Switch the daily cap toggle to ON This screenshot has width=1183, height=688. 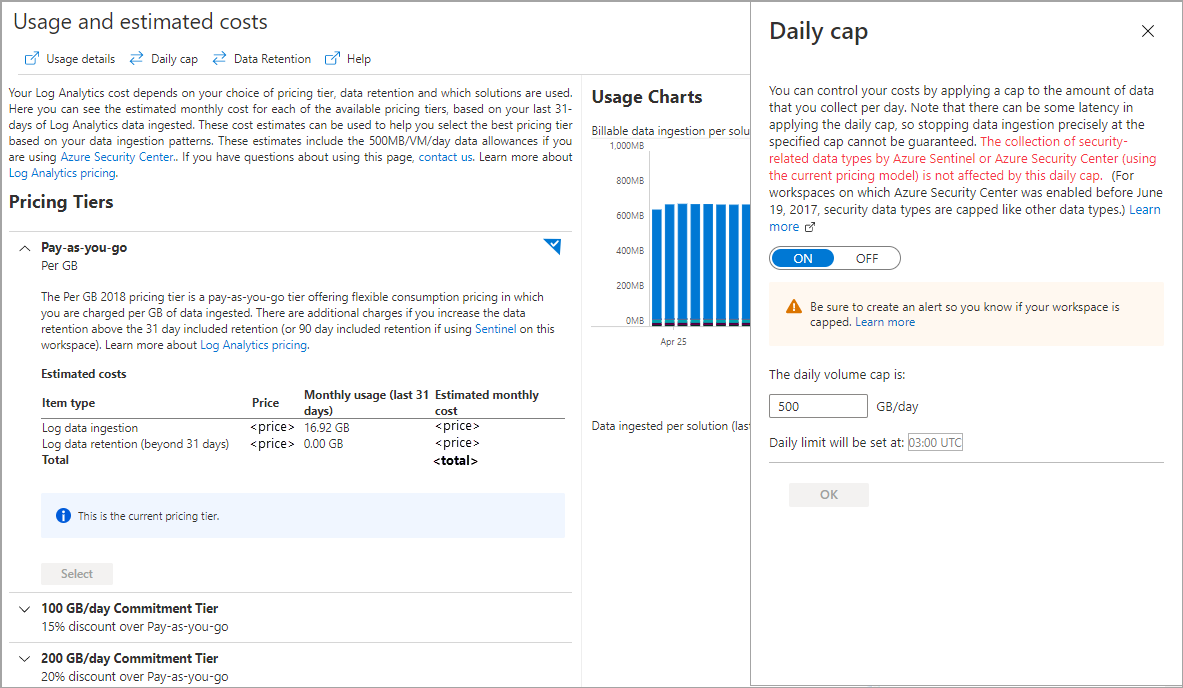pyautogui.click(x=803, y=259)
